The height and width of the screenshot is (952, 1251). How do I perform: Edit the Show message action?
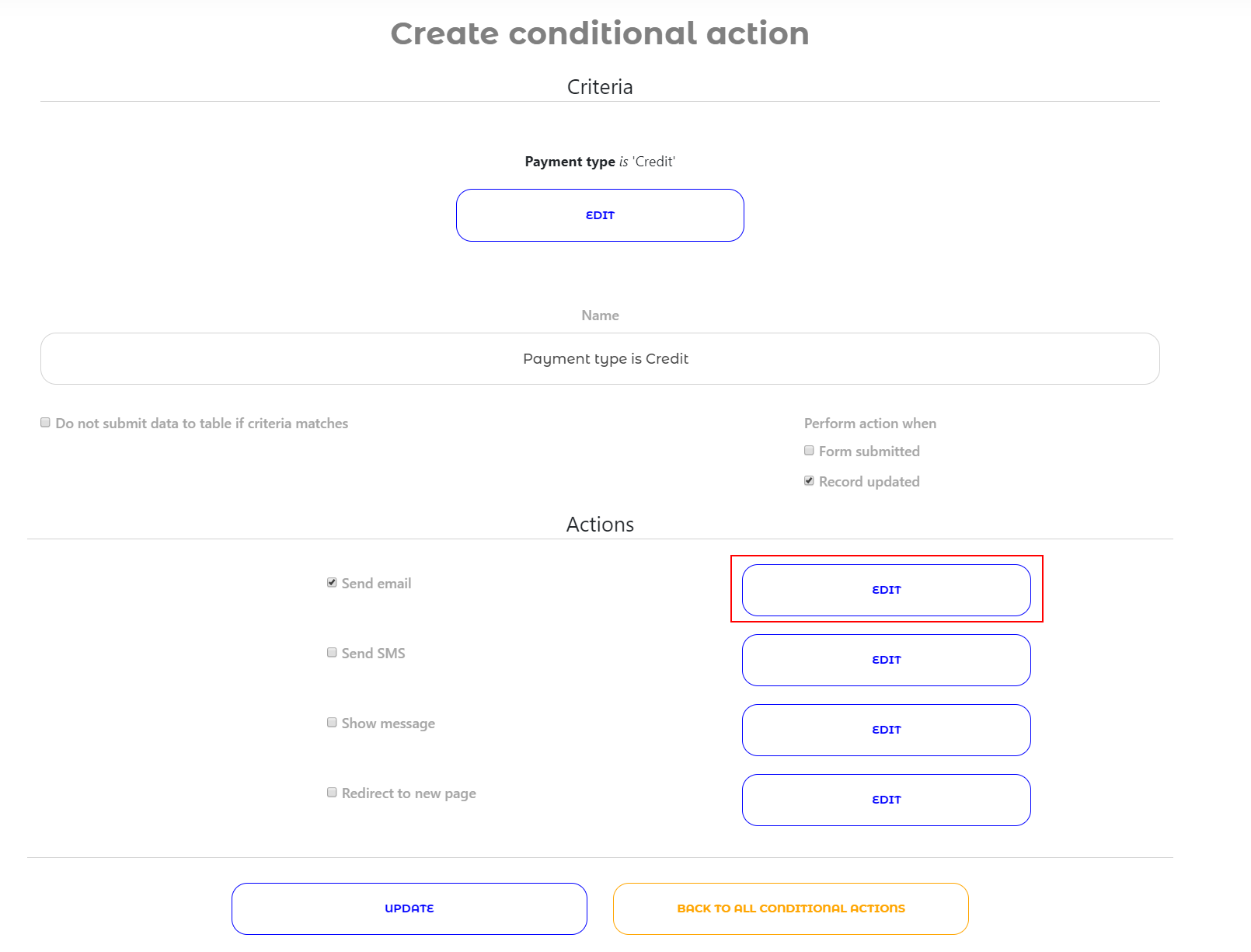pos(886,730)
